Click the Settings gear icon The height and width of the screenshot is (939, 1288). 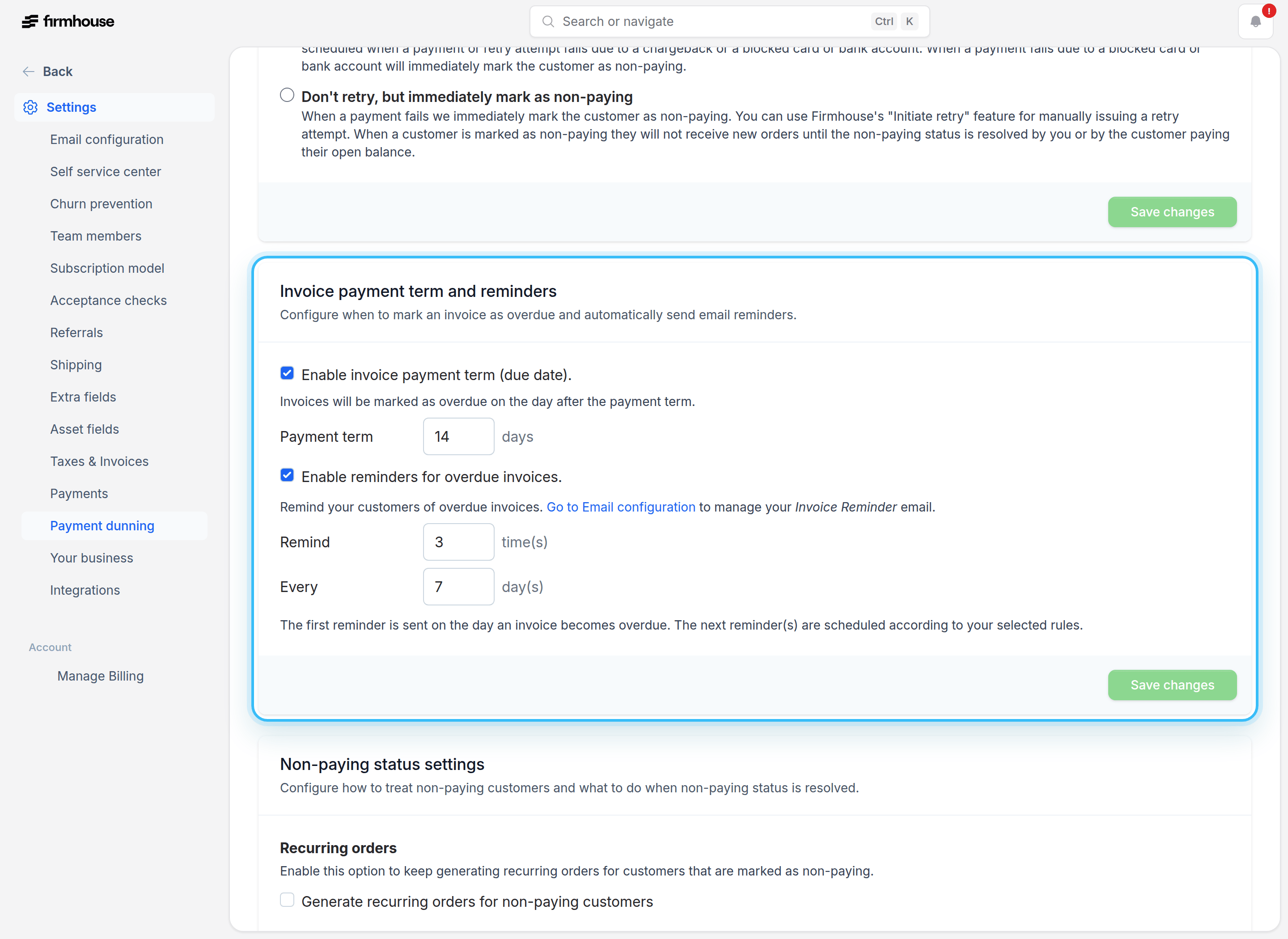(31, 107)
